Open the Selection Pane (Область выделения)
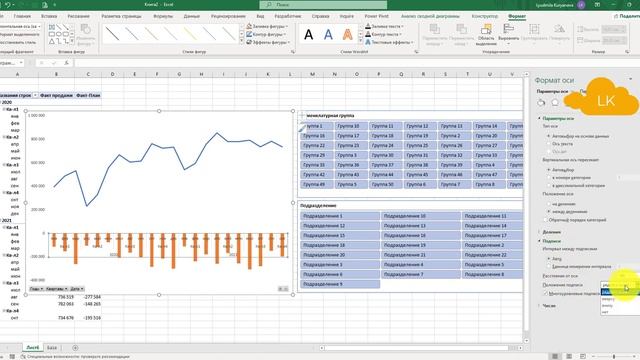640x360 pixels. click(486, 35)
